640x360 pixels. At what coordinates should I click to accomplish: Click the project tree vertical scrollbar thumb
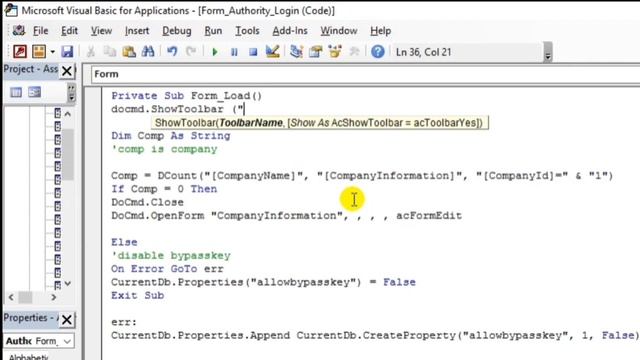coord(68,154)
